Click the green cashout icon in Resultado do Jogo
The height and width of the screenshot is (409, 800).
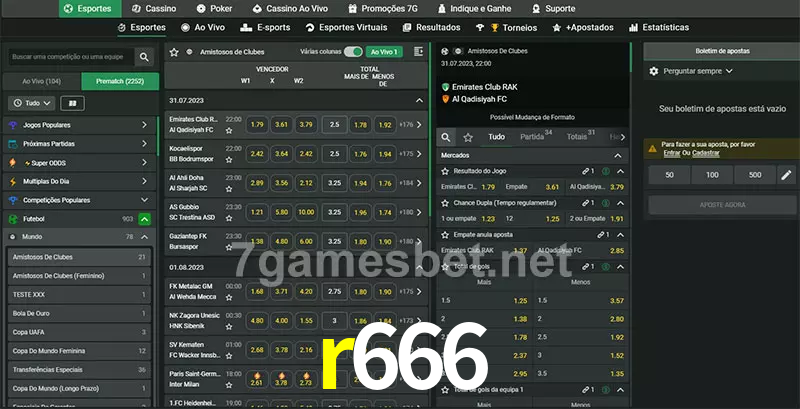click(606, 171)
